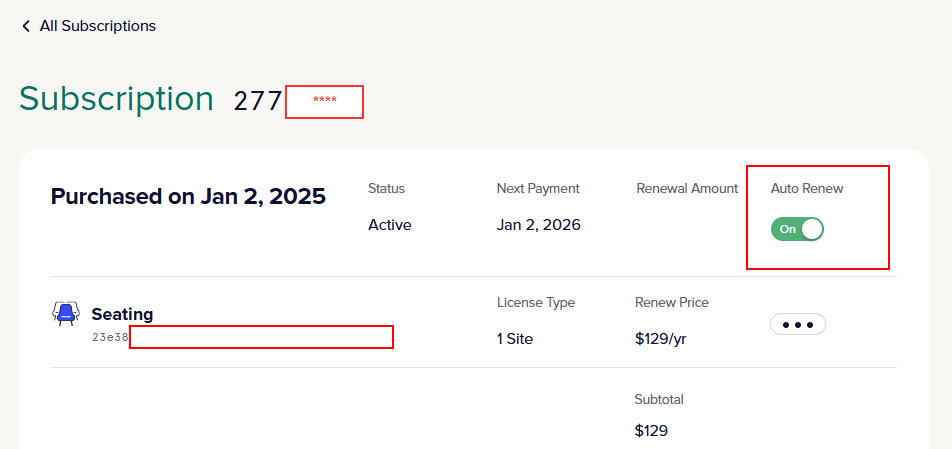Image resolution: width=952 pixels, height=449 pixels.
Task: Go back to All Subscriptions
Action: [x=97, y=26]
